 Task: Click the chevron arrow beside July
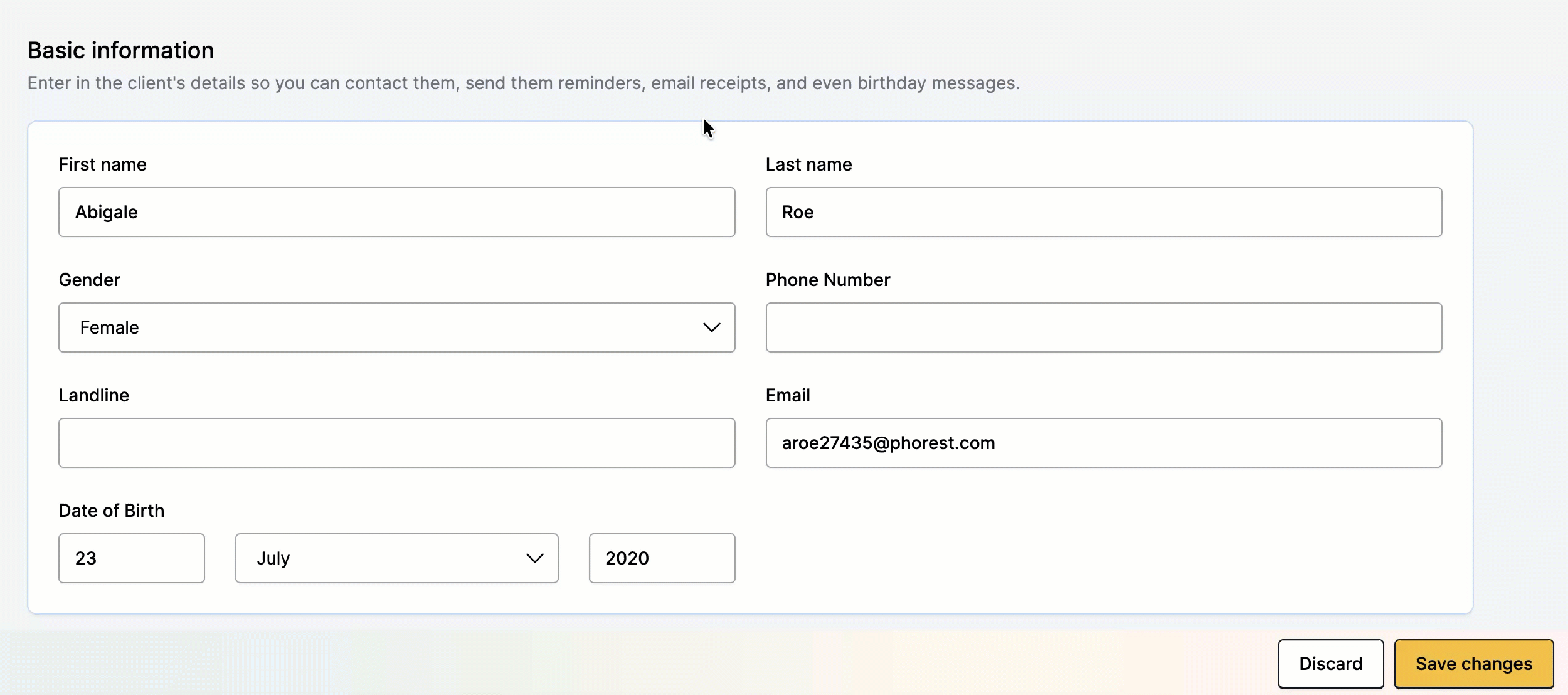tap(534, 558)
